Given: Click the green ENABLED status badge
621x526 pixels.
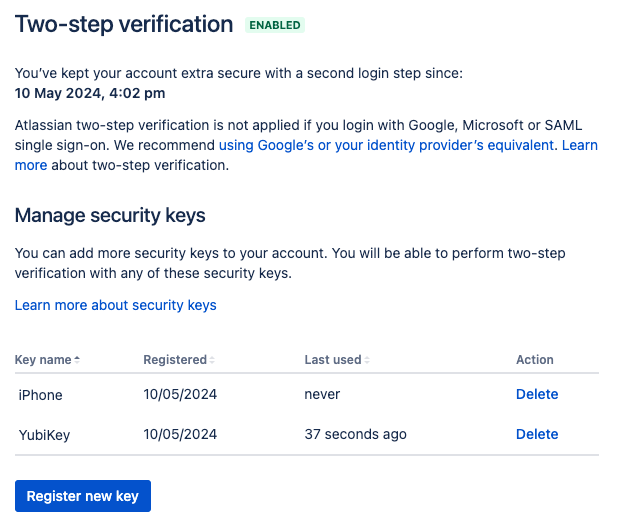Looking at the screenshot, I should 275,24.
